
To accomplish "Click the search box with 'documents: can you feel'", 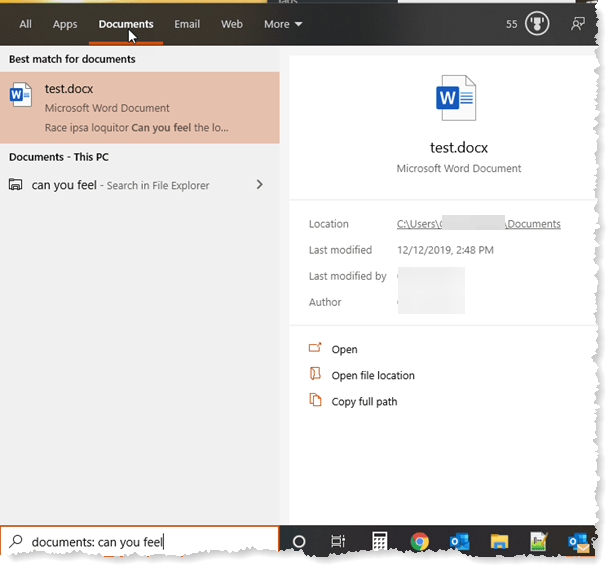I will click(x=140, y=543).
